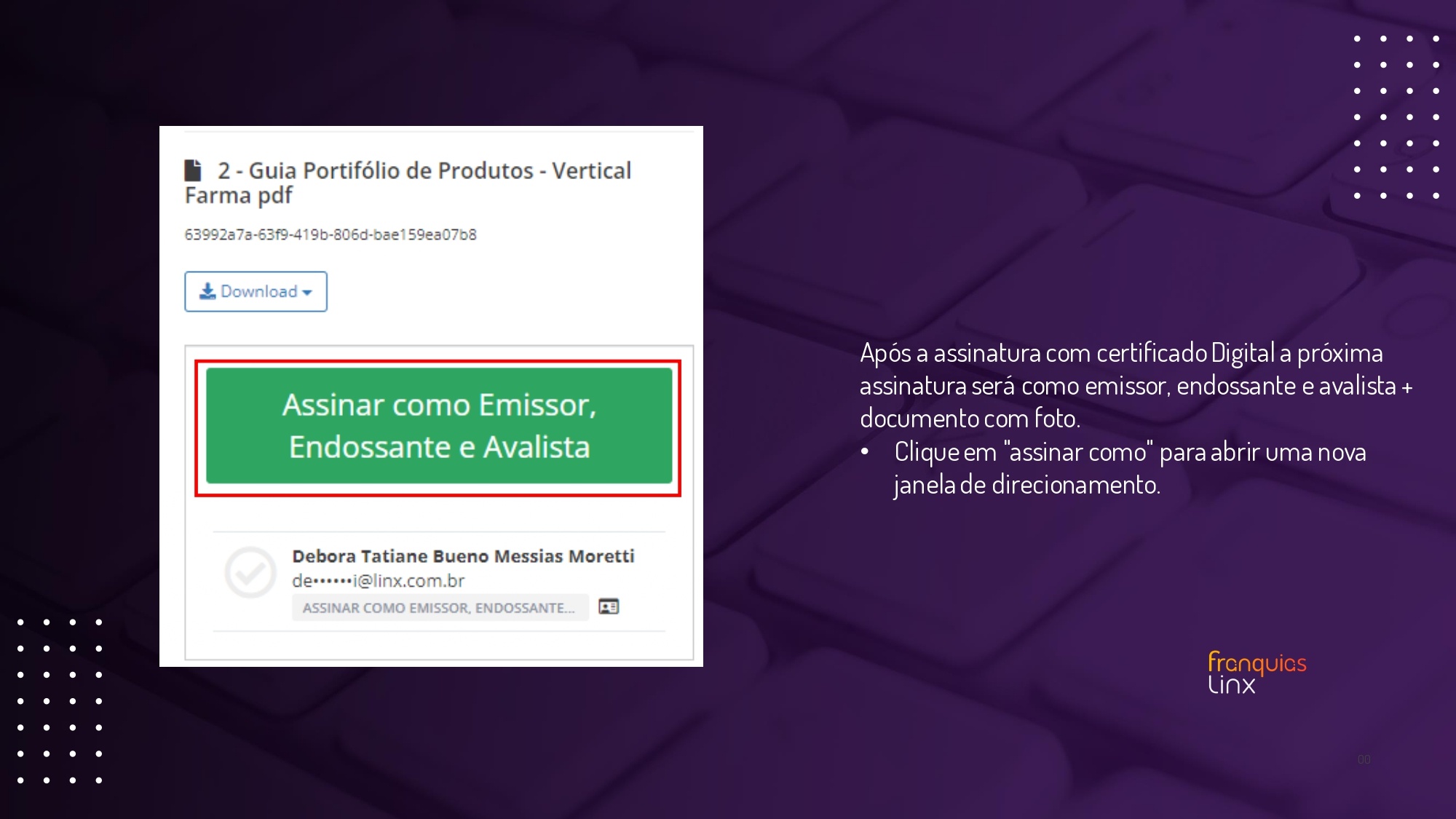Click the signer checkmark circle icon

point(250,573)
